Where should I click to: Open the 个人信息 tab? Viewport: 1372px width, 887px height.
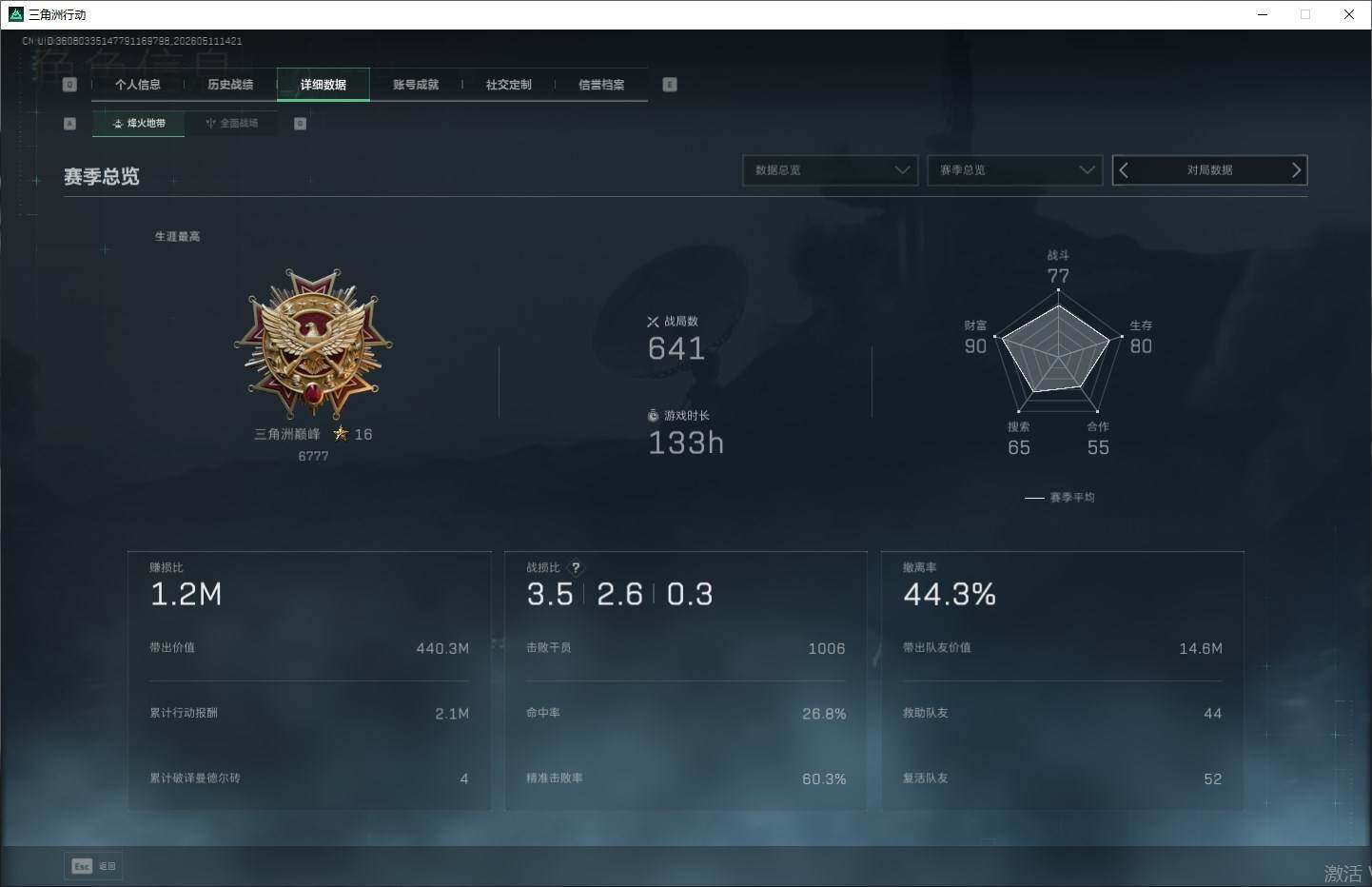tap(138, 85)
